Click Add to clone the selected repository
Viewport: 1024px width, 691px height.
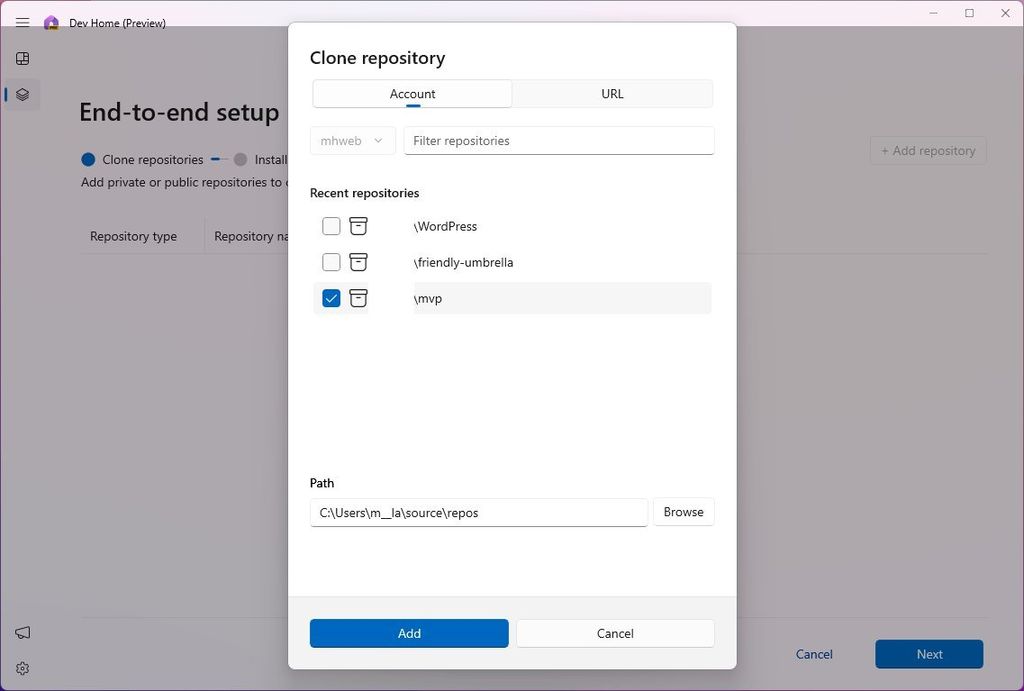(x=409, y=633)
